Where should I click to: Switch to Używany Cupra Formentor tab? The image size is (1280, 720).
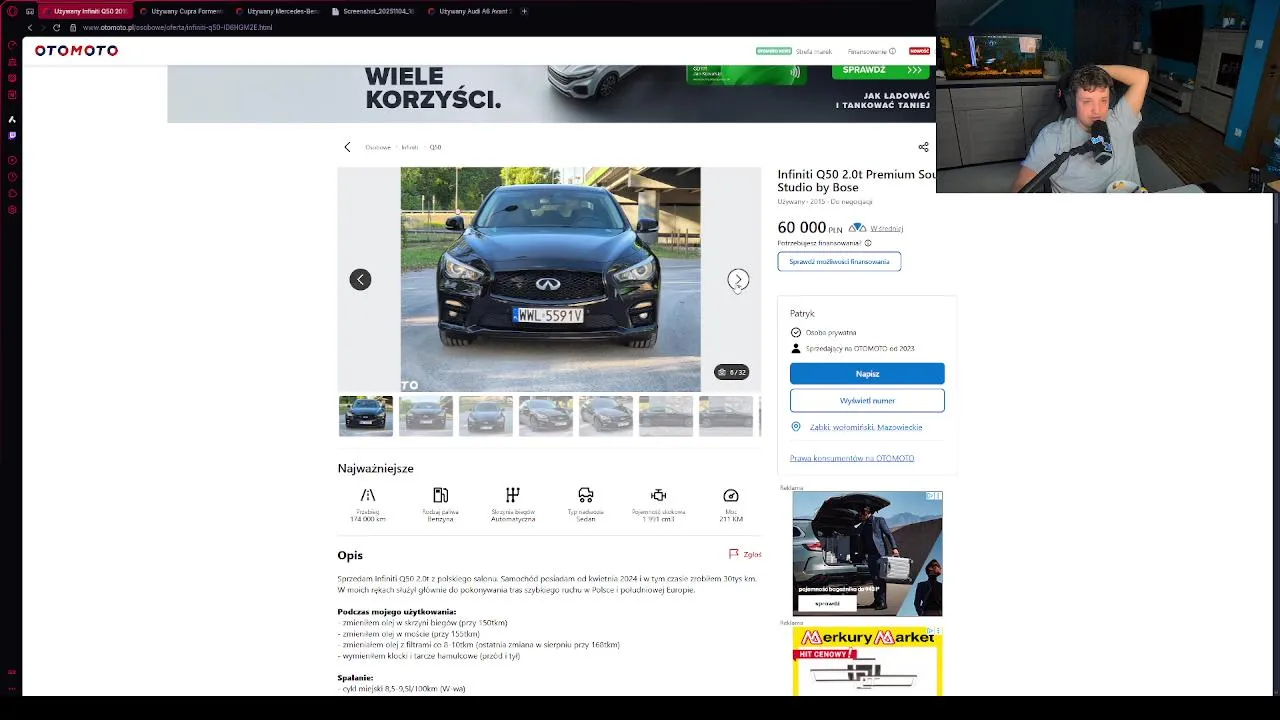coord(182,11)
